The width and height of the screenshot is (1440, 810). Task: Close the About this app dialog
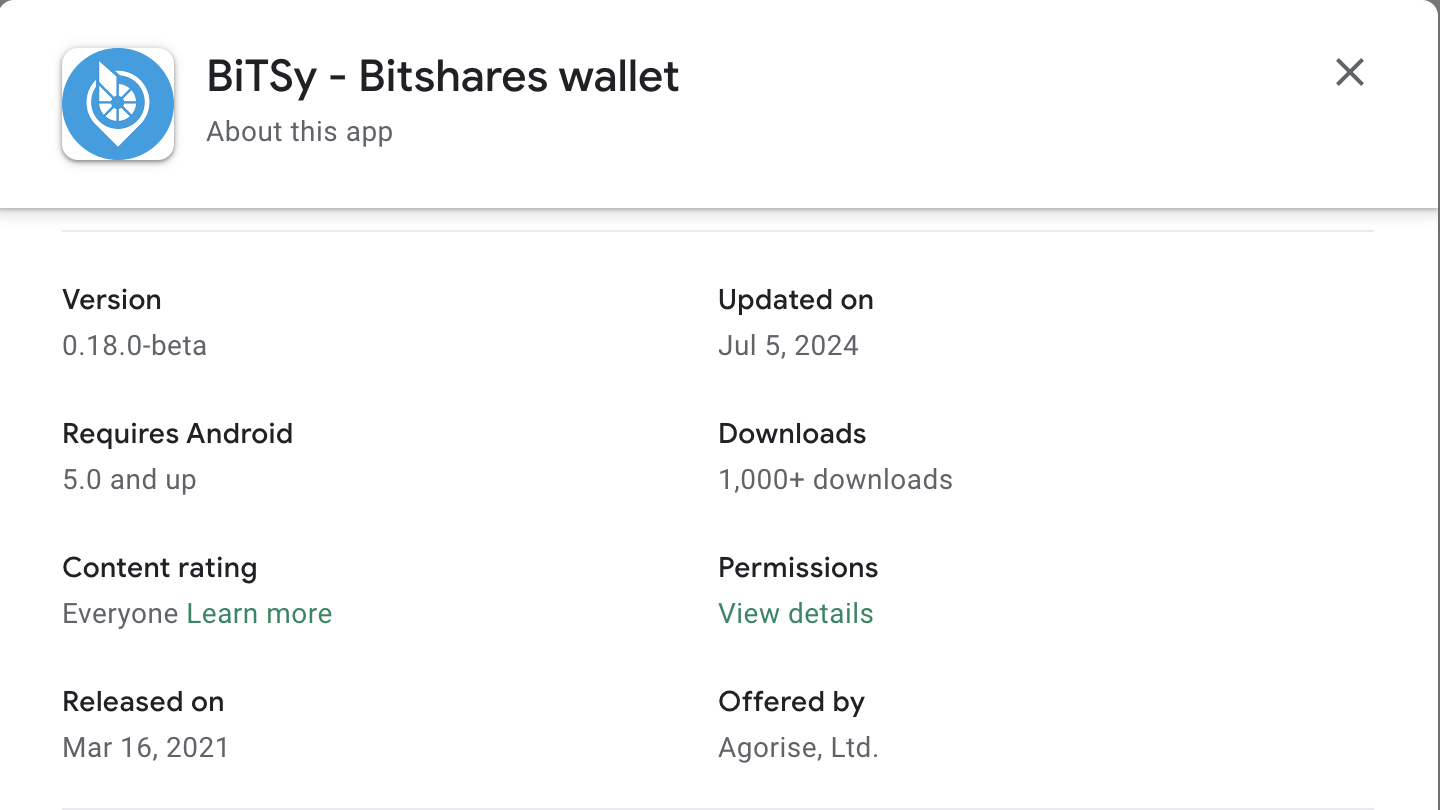[1350, 72]
